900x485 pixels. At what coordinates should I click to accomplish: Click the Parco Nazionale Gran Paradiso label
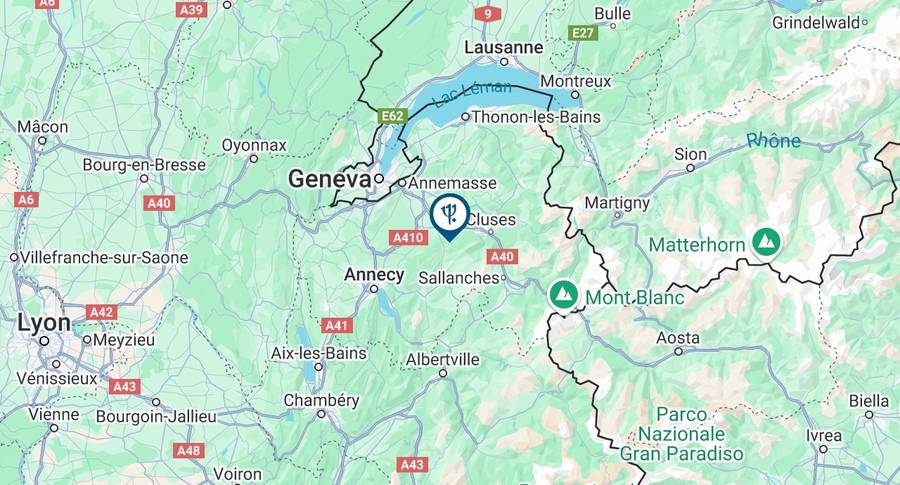click(682, 434)
